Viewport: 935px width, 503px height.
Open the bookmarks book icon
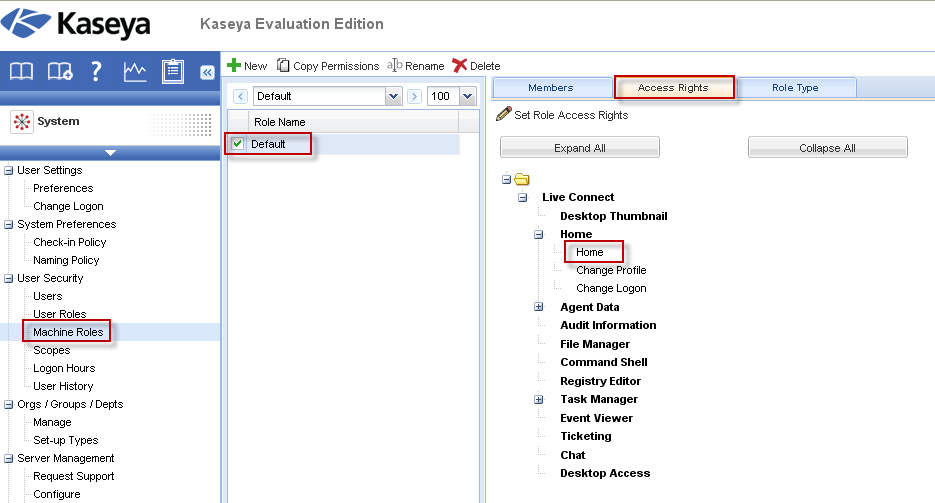[x=22, y=71]
